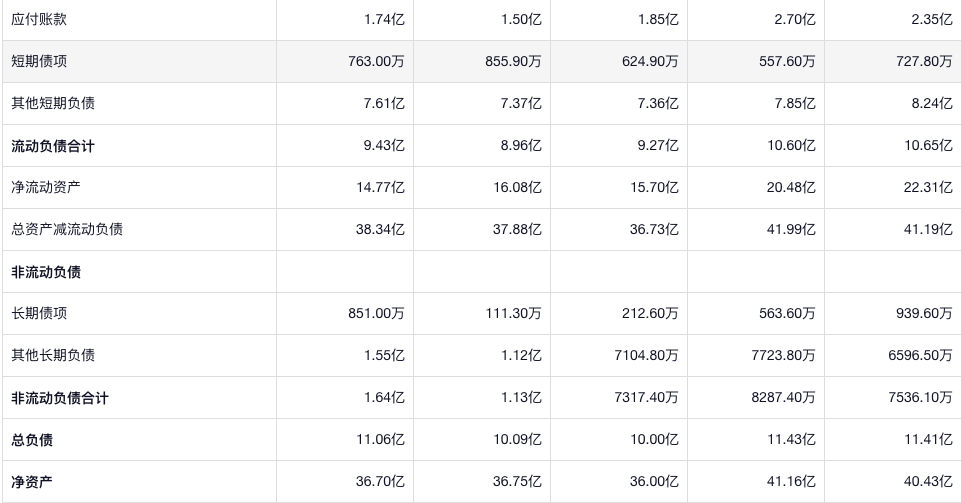The height and width of the screenshot is (503, 961).
Task: Select the 非流动负债合计 row header
Action: tap(60, 398)
